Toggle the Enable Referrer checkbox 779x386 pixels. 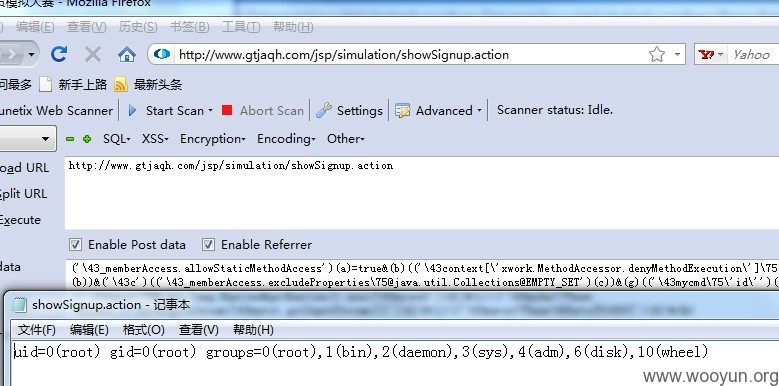[x=208, y=244]
